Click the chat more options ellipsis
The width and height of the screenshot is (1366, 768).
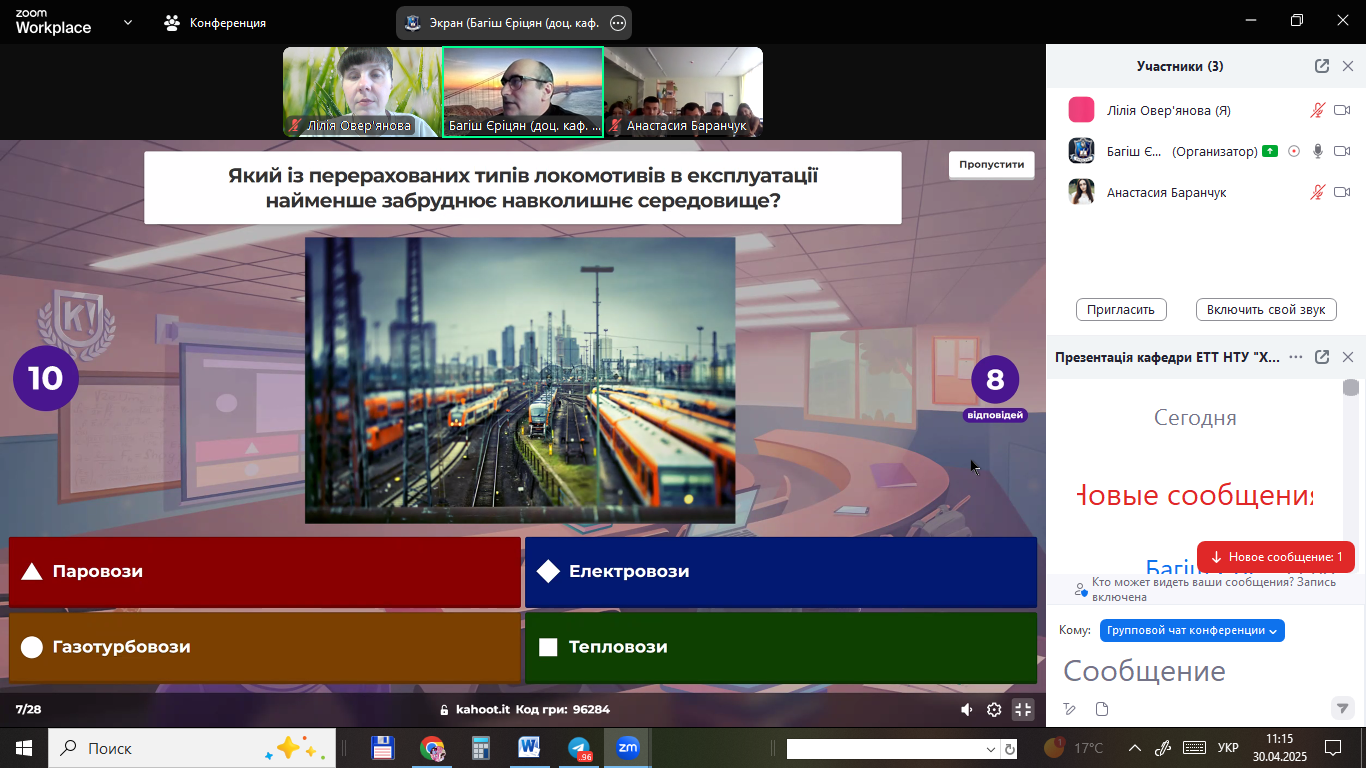[1296, 357]
